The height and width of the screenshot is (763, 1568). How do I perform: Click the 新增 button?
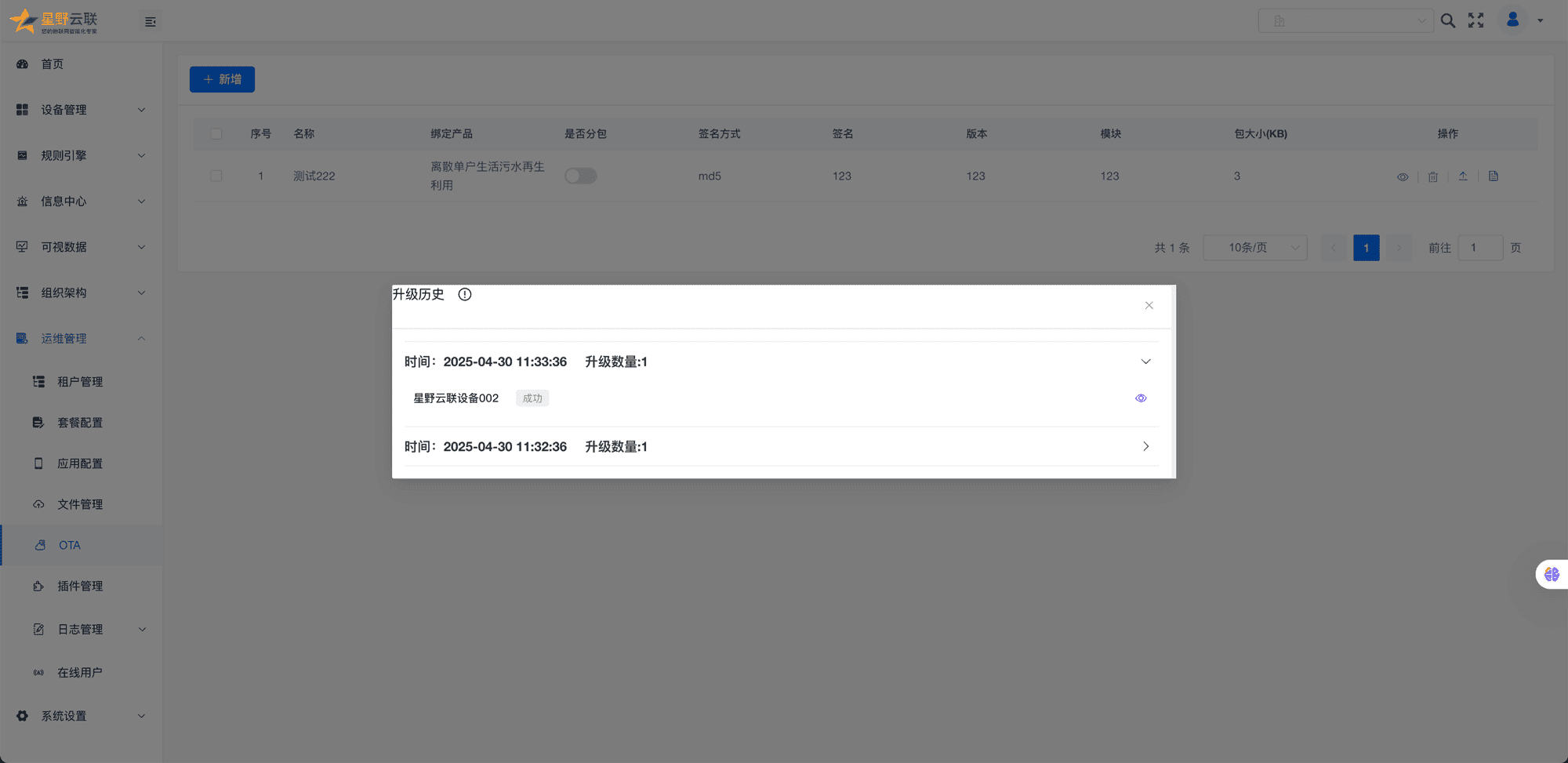222,79
